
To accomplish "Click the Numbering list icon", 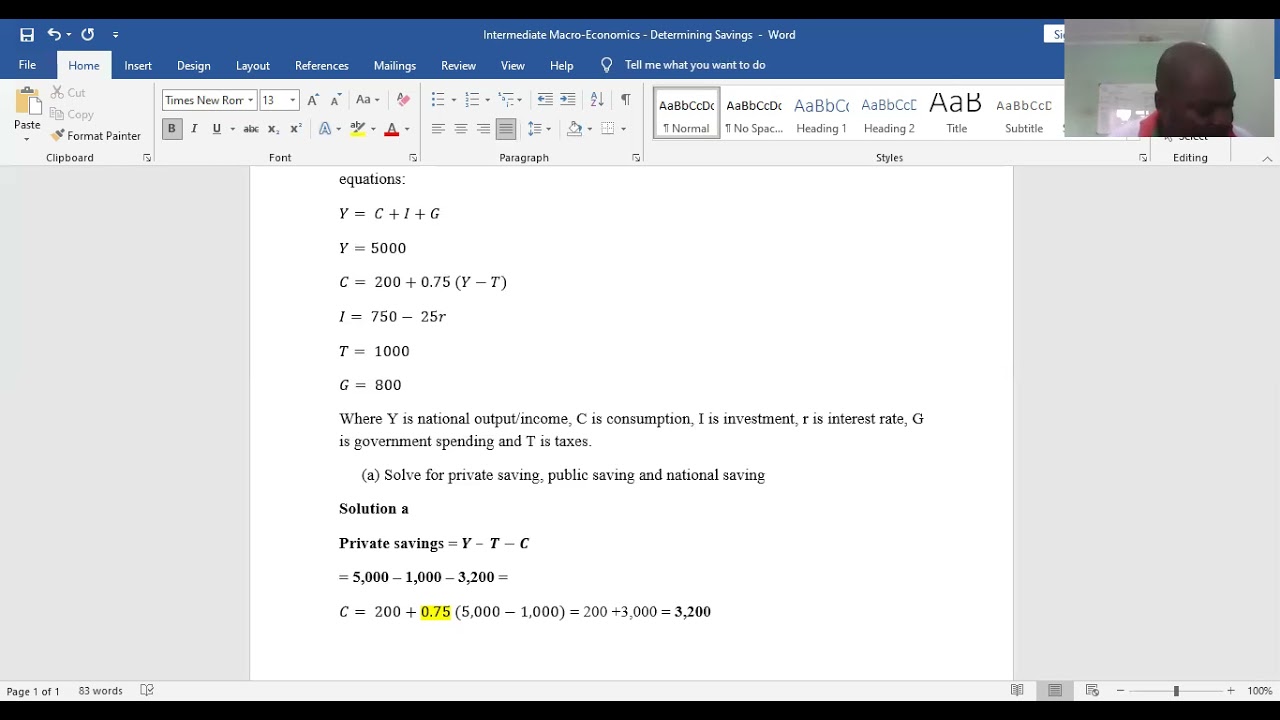I will click(x=472, y=100).
